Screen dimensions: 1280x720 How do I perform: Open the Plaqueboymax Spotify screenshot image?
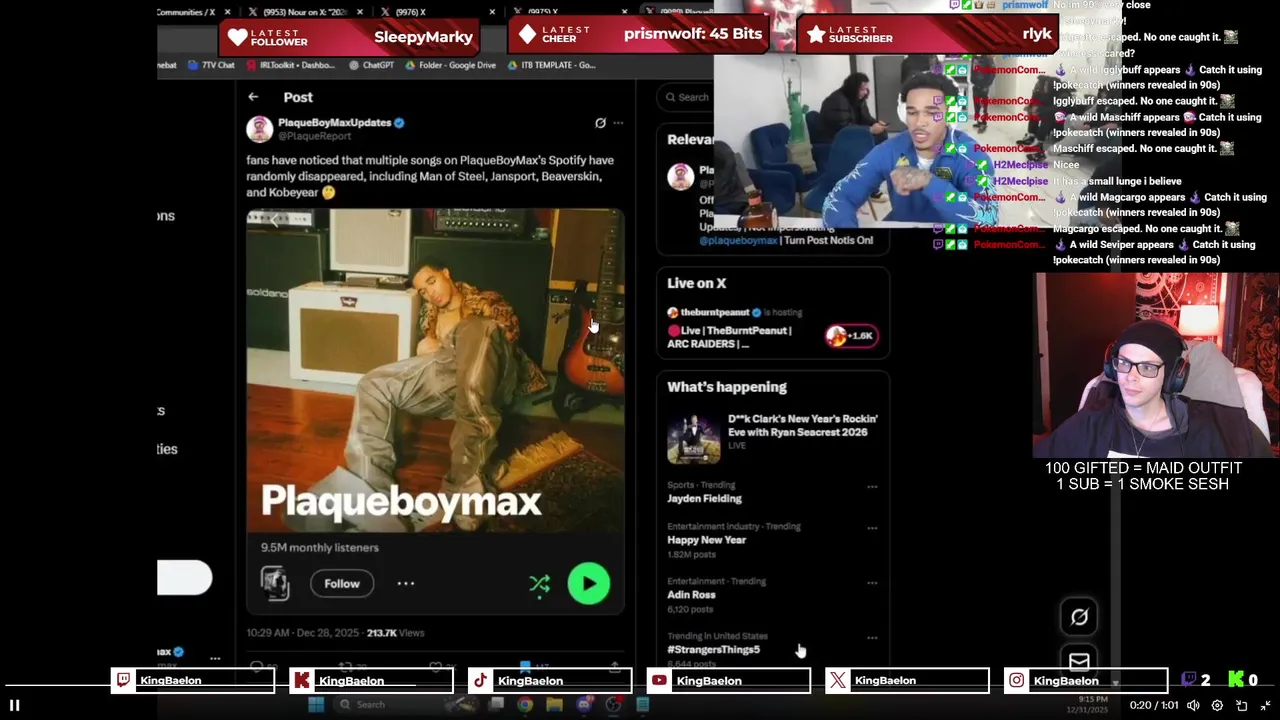pos(435,410)
